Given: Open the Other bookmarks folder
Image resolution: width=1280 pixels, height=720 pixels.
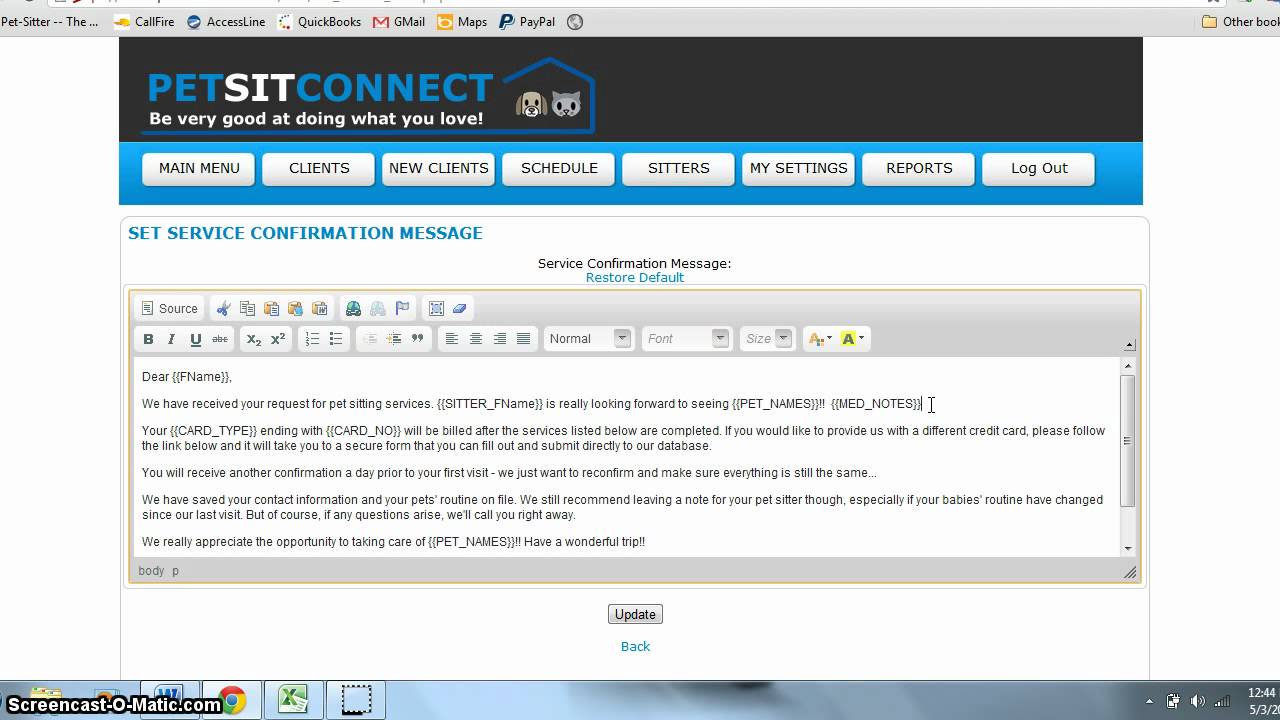Looking at the screenshot, I should (x=1240, y=22).
